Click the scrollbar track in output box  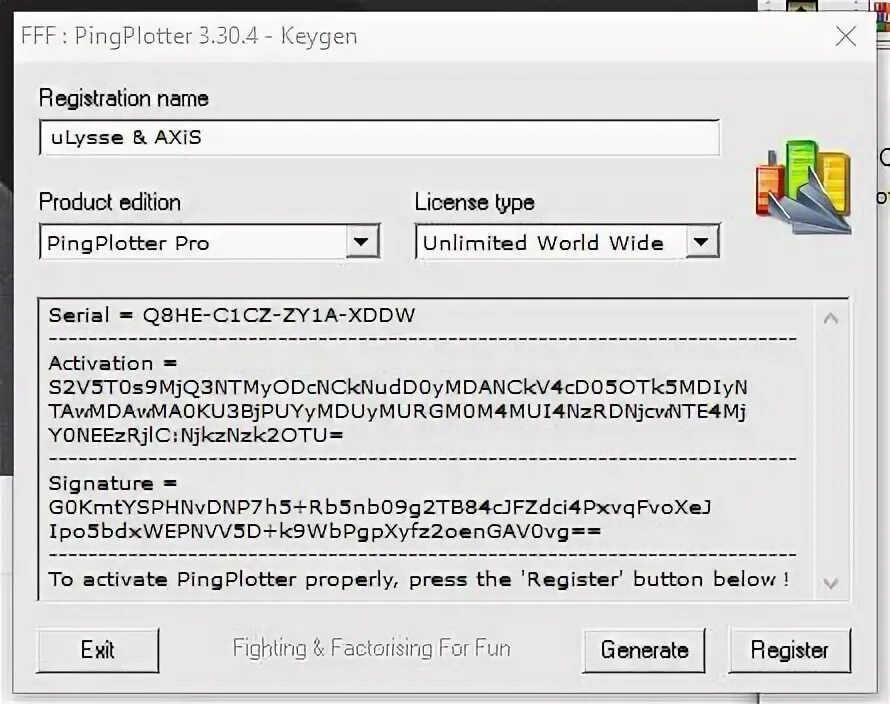click(830, 451)
